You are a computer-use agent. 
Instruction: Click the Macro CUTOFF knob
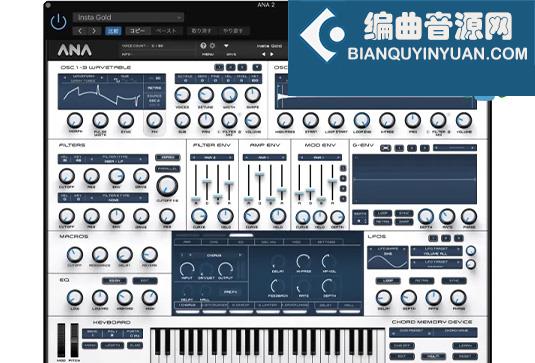[x=74, y=255]
